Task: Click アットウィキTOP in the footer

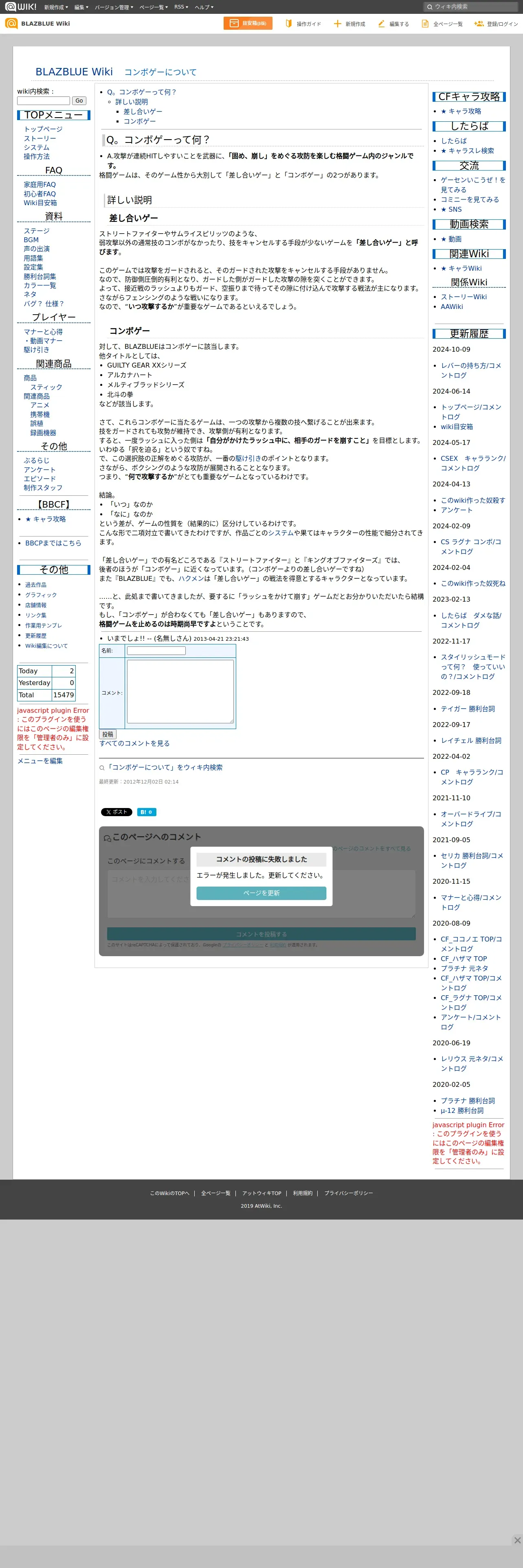Action: 262,1193
